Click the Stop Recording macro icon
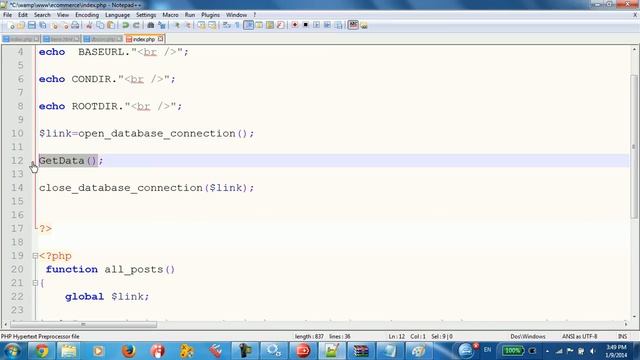The width and height of the screenshot is (640, 360). coord(305,25)
